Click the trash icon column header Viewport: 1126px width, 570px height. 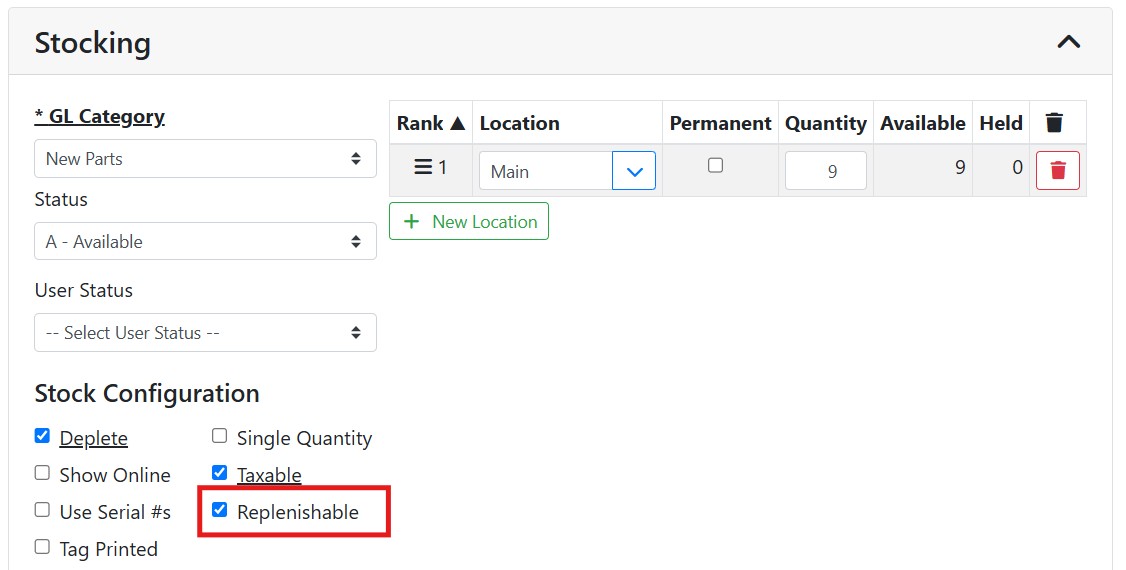[x=1054, y=123]
